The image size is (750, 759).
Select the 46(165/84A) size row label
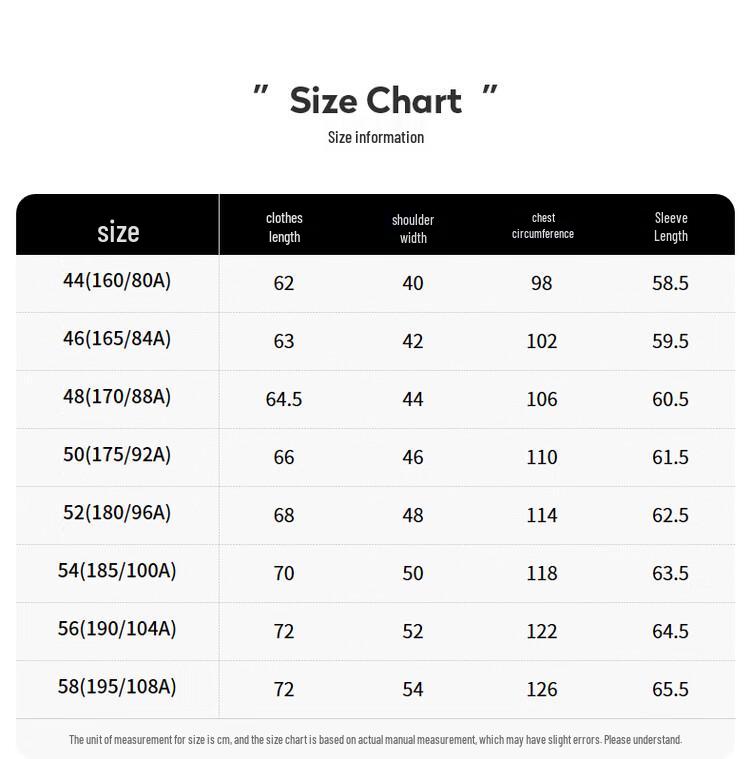(x=117, y=339)
